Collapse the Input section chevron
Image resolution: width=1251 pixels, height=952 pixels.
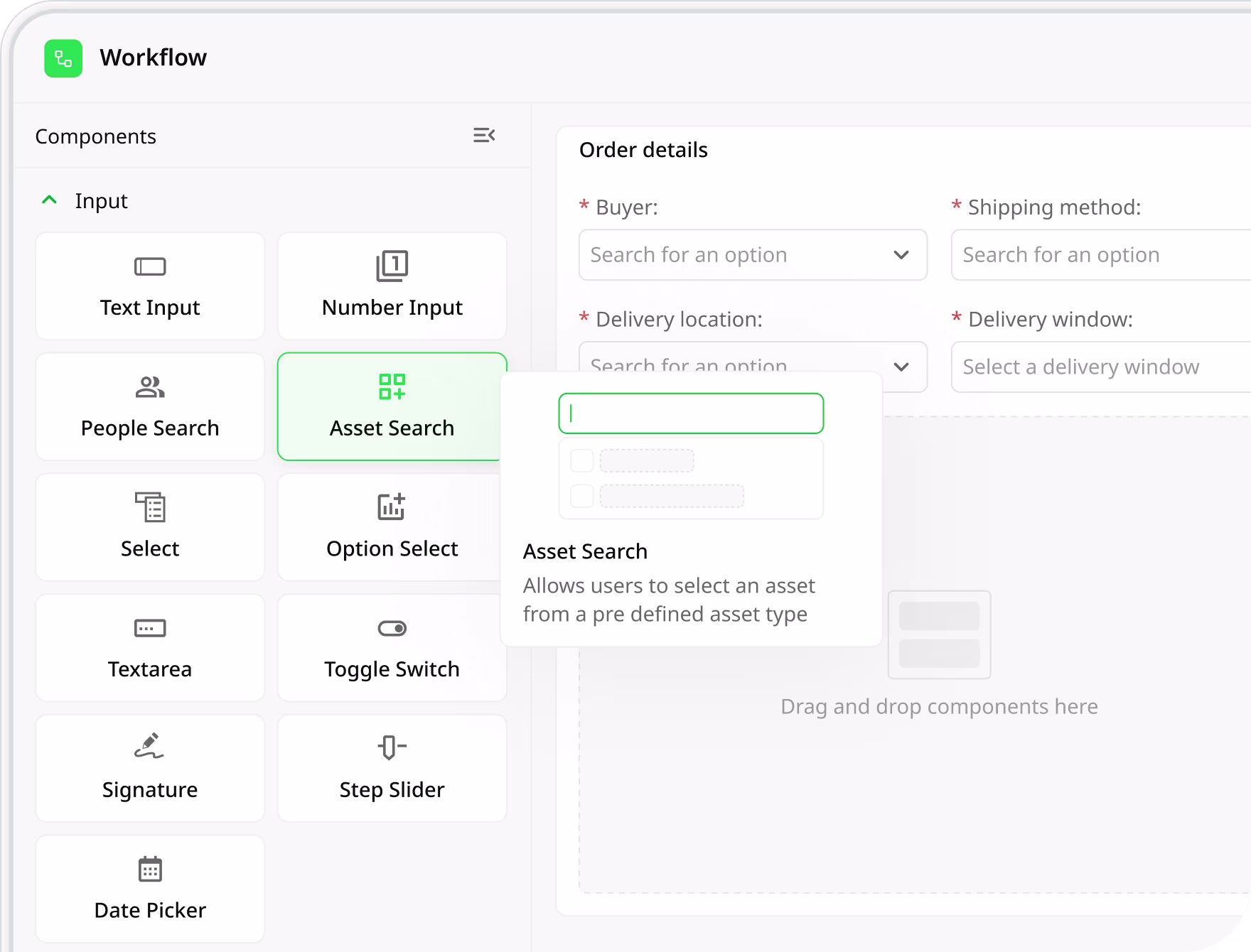50,200
